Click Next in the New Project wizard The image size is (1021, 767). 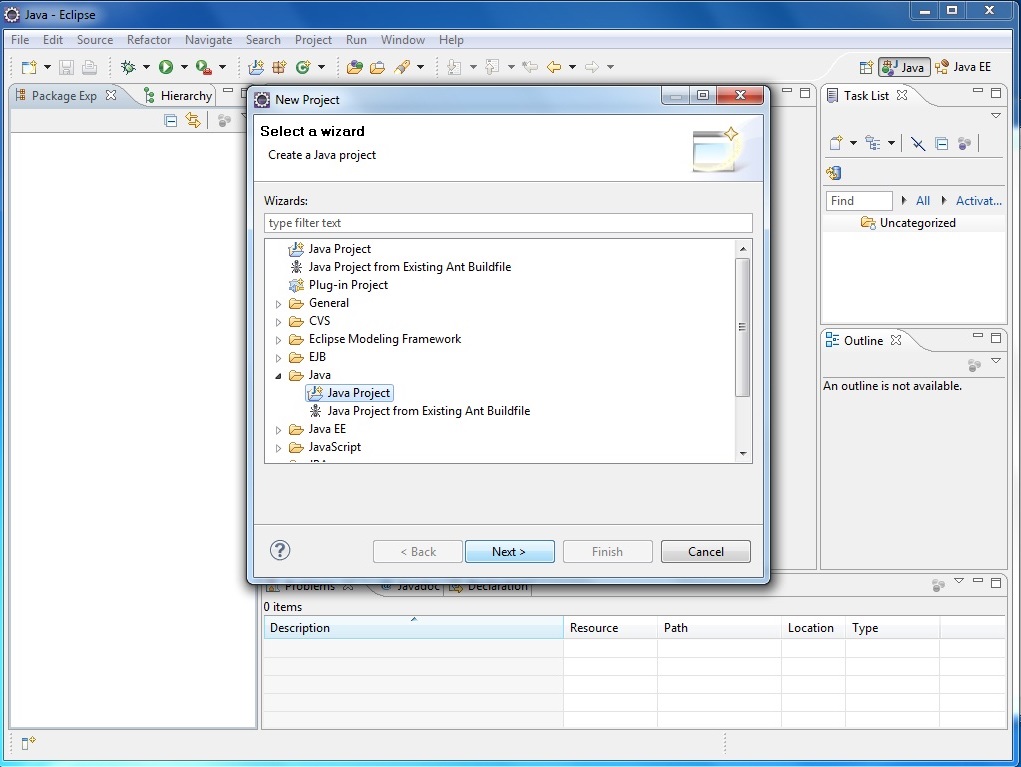coord(509,551)
